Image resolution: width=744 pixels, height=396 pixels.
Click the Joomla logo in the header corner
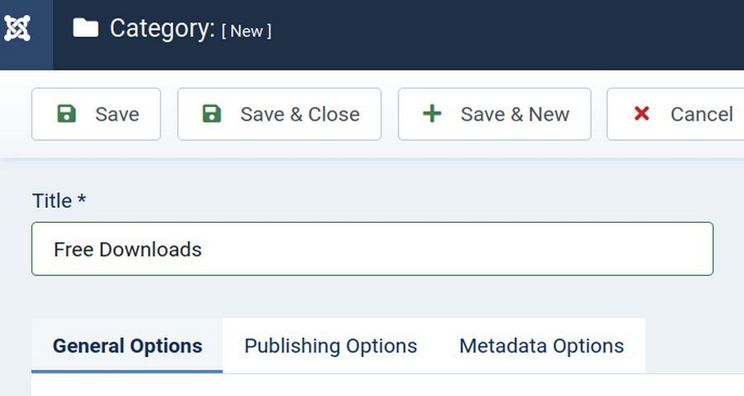point(18,28)
